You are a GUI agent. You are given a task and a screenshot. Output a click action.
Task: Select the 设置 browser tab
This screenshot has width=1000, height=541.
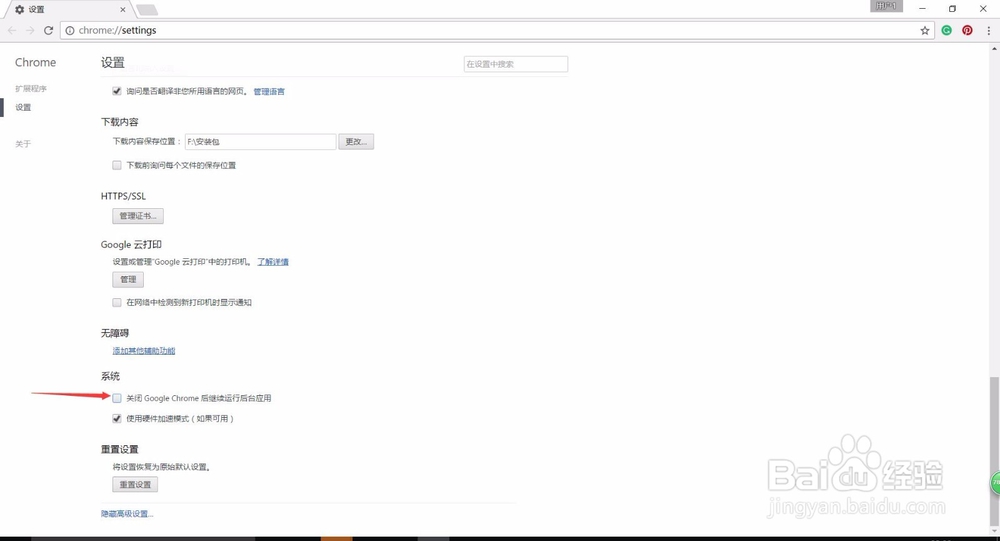tap(67, 10)
